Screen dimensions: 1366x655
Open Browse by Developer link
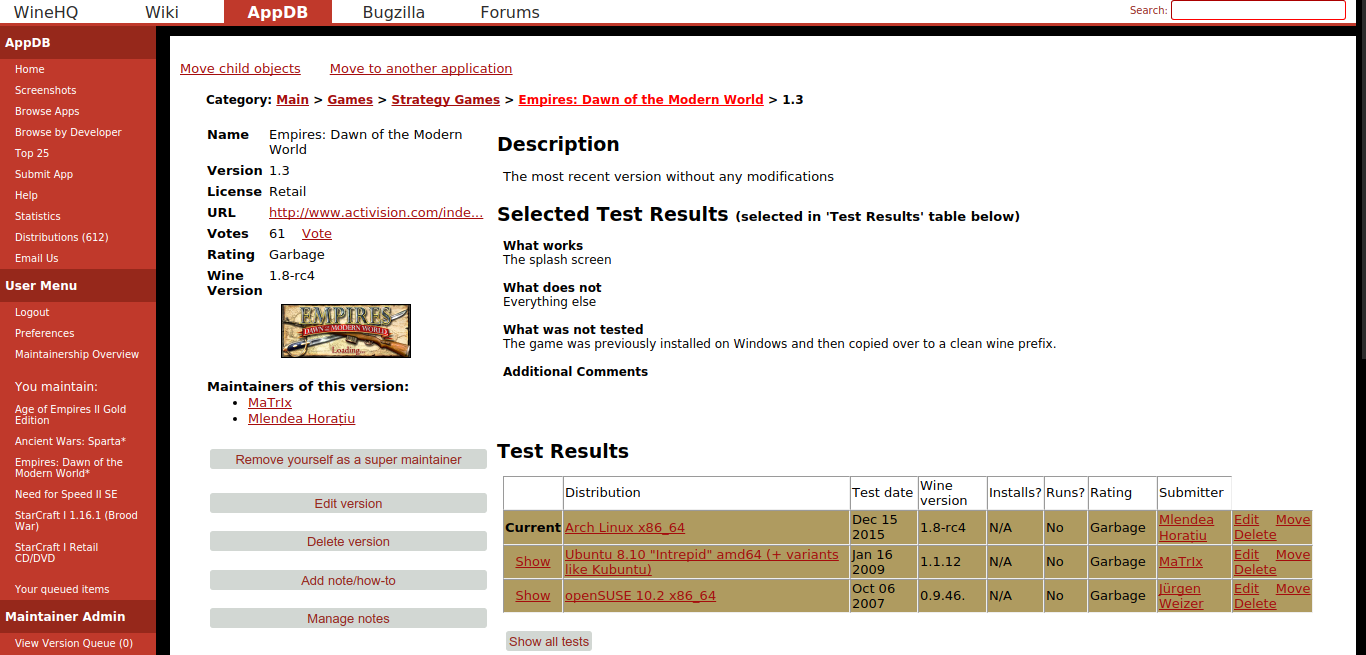pyautogui.click(x=68, y=132)
